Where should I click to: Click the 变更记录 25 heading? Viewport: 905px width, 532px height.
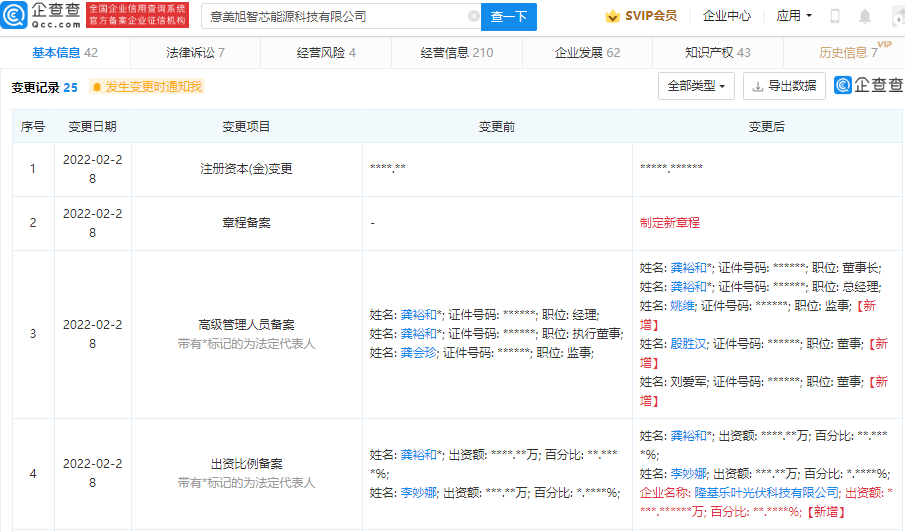(x=44, y=88)
